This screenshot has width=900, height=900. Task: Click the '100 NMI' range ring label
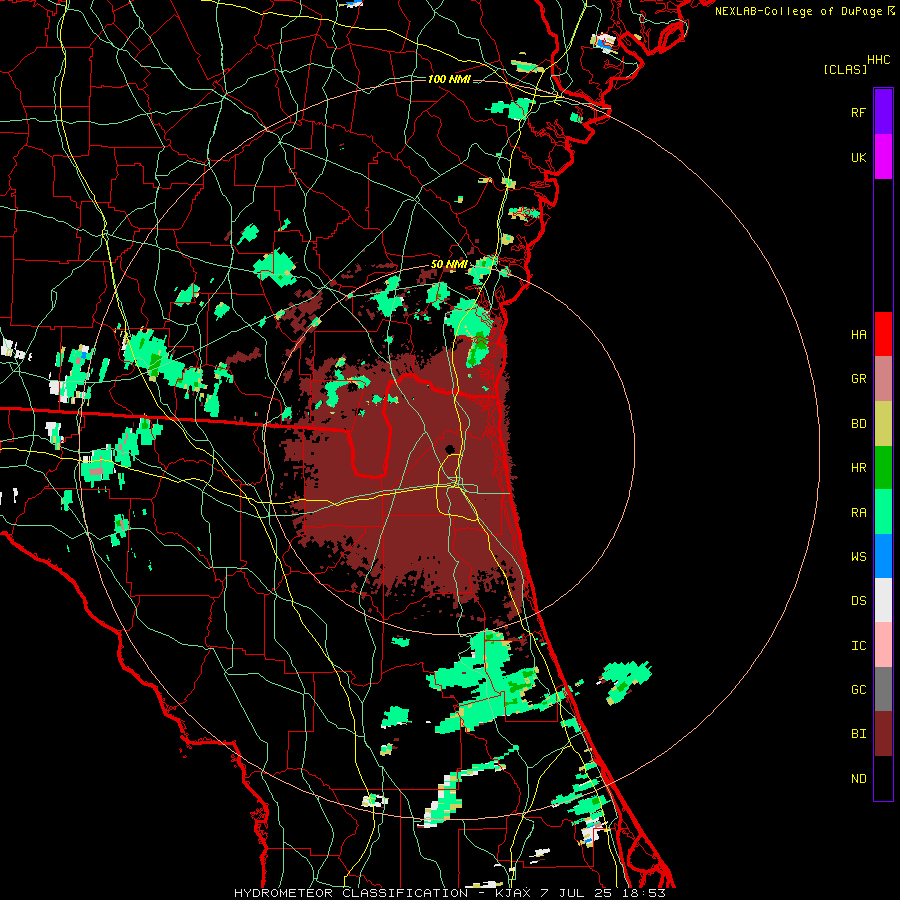[449, 79]
